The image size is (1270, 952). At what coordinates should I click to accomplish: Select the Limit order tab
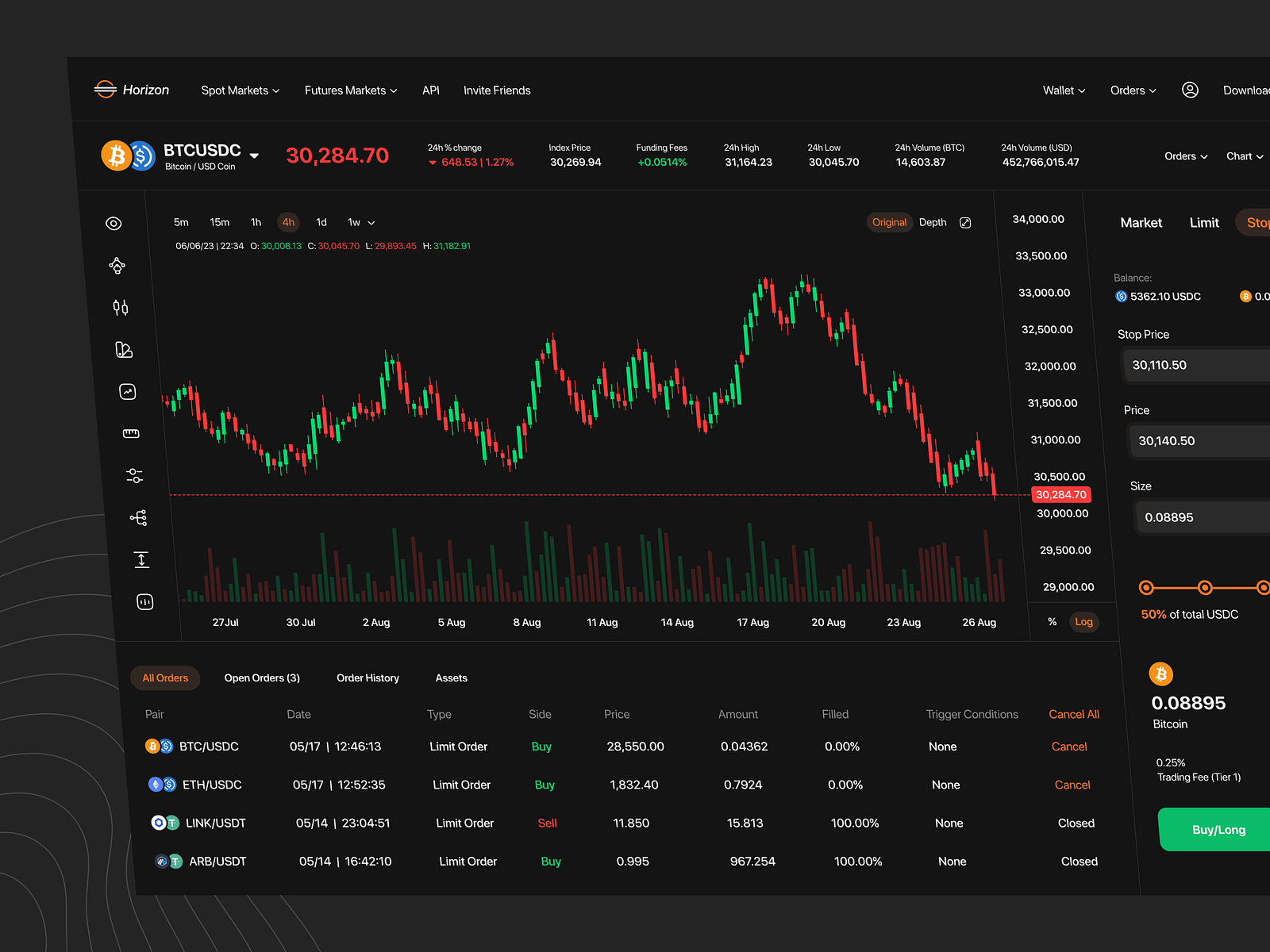coord(1203,223)
